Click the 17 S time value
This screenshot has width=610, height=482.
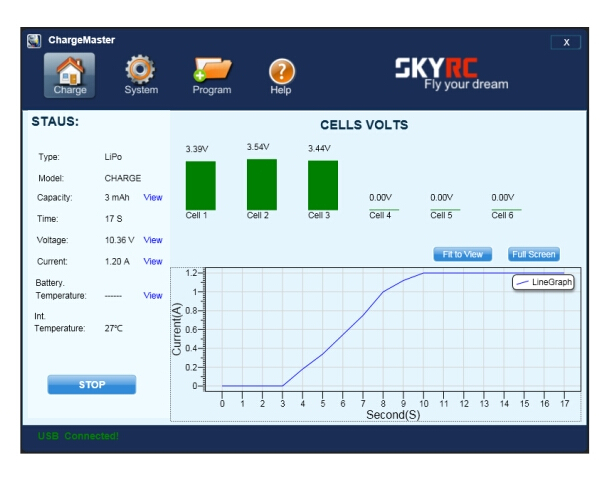coord(113,219)
